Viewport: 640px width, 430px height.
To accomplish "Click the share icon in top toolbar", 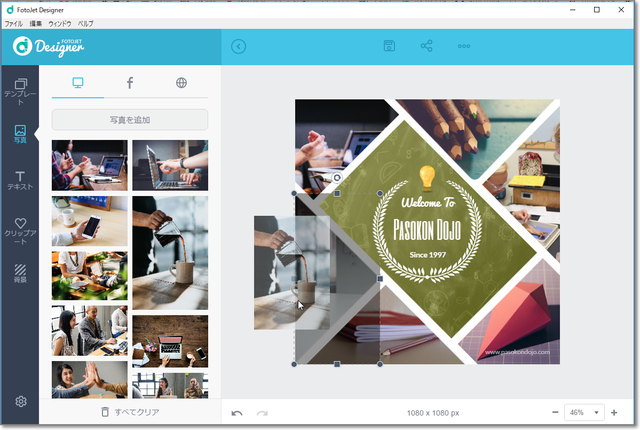I will [x=427, y=46].
